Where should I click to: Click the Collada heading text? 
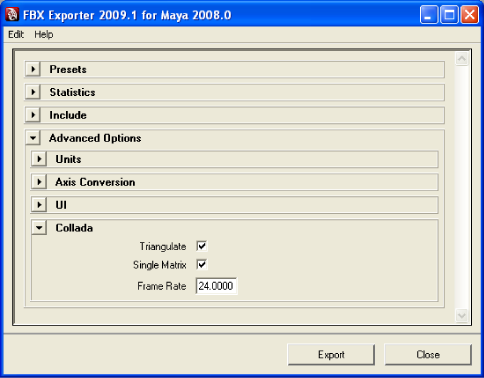(x=74, y=228)
